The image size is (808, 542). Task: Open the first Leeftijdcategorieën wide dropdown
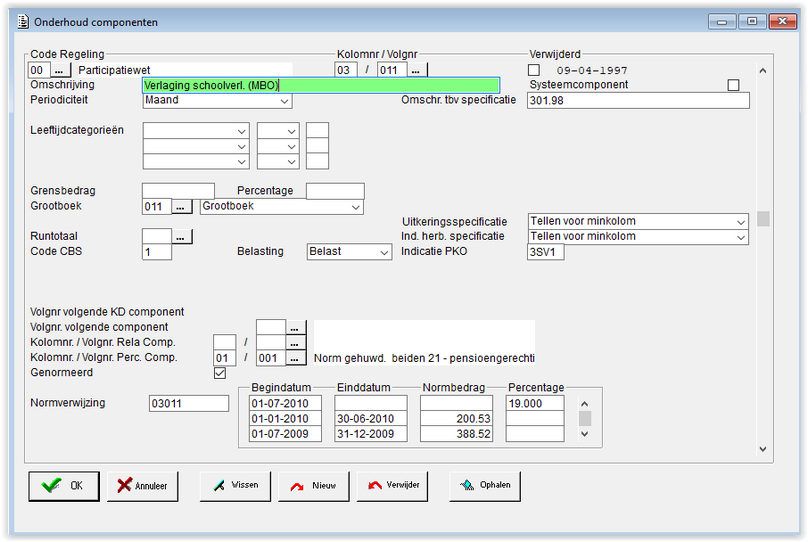pos(196,131)
